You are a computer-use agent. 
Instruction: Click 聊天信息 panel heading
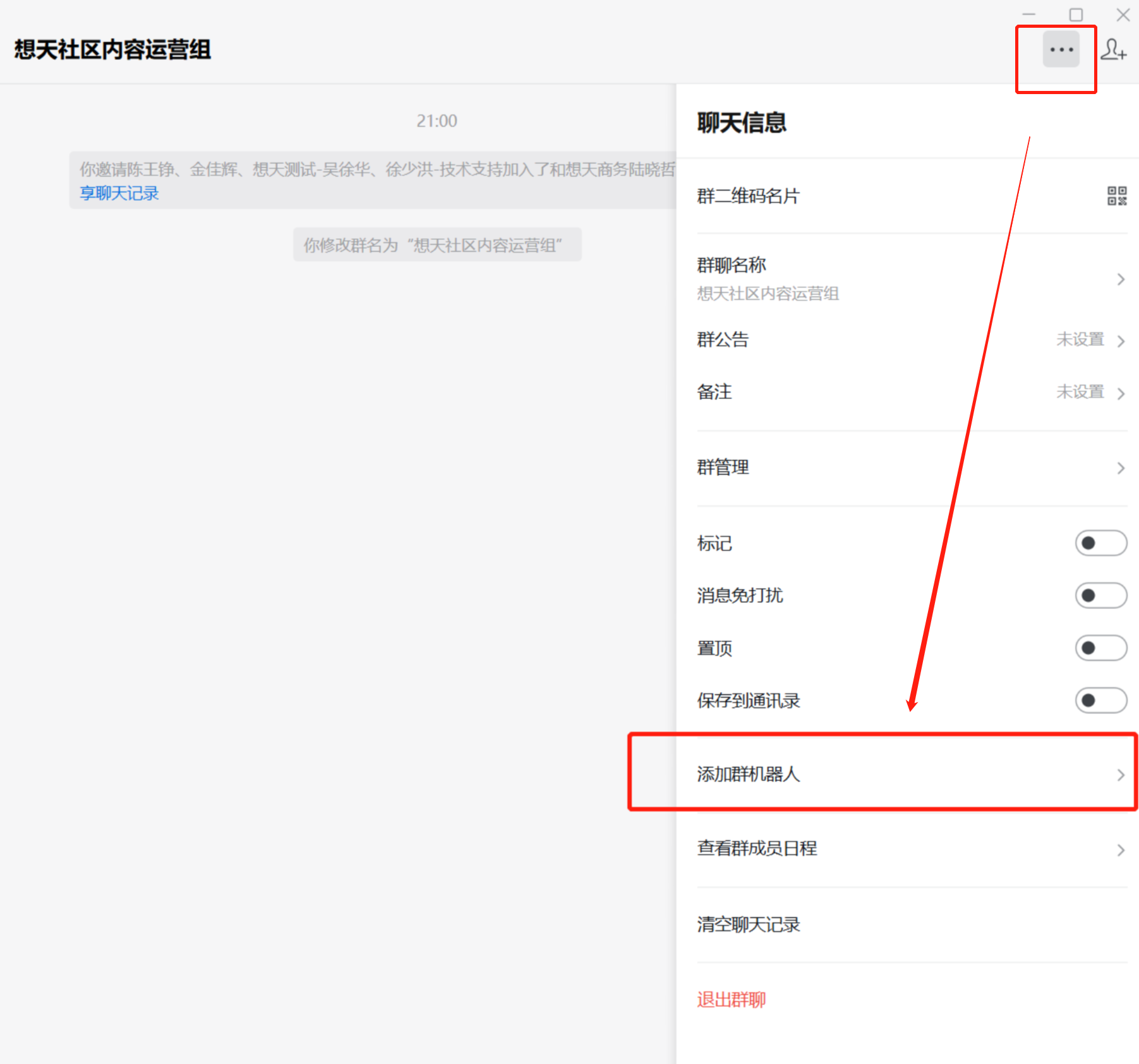(x=742, y=123)
